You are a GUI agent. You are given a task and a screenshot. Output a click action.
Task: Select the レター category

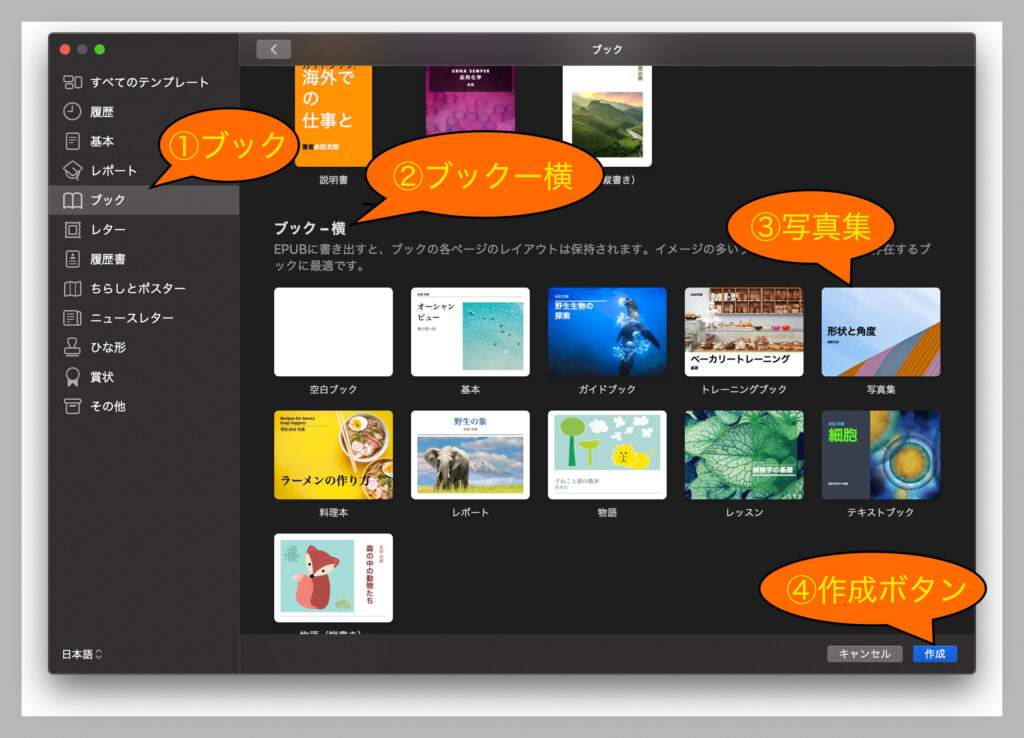coord(144,229)
